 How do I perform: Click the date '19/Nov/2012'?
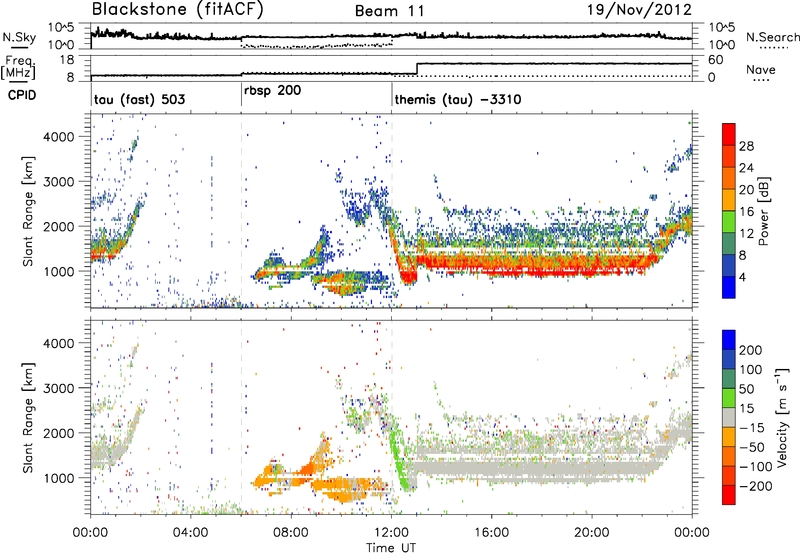pyautogui.click(x=639, y=9)
